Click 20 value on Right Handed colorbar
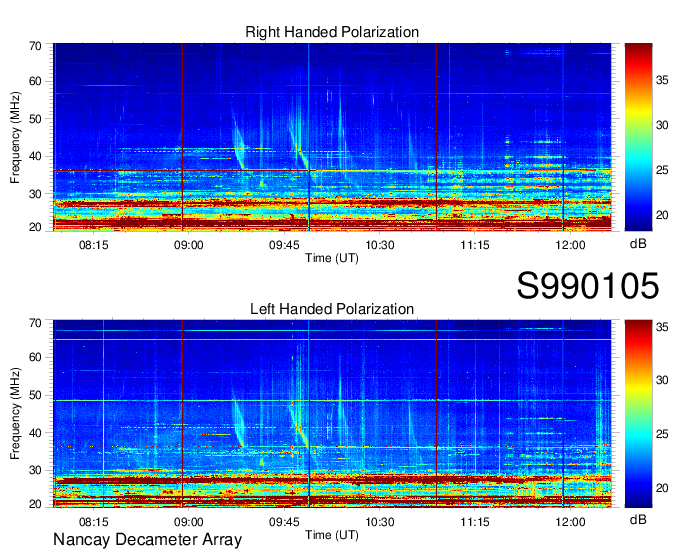 [662, 215]
